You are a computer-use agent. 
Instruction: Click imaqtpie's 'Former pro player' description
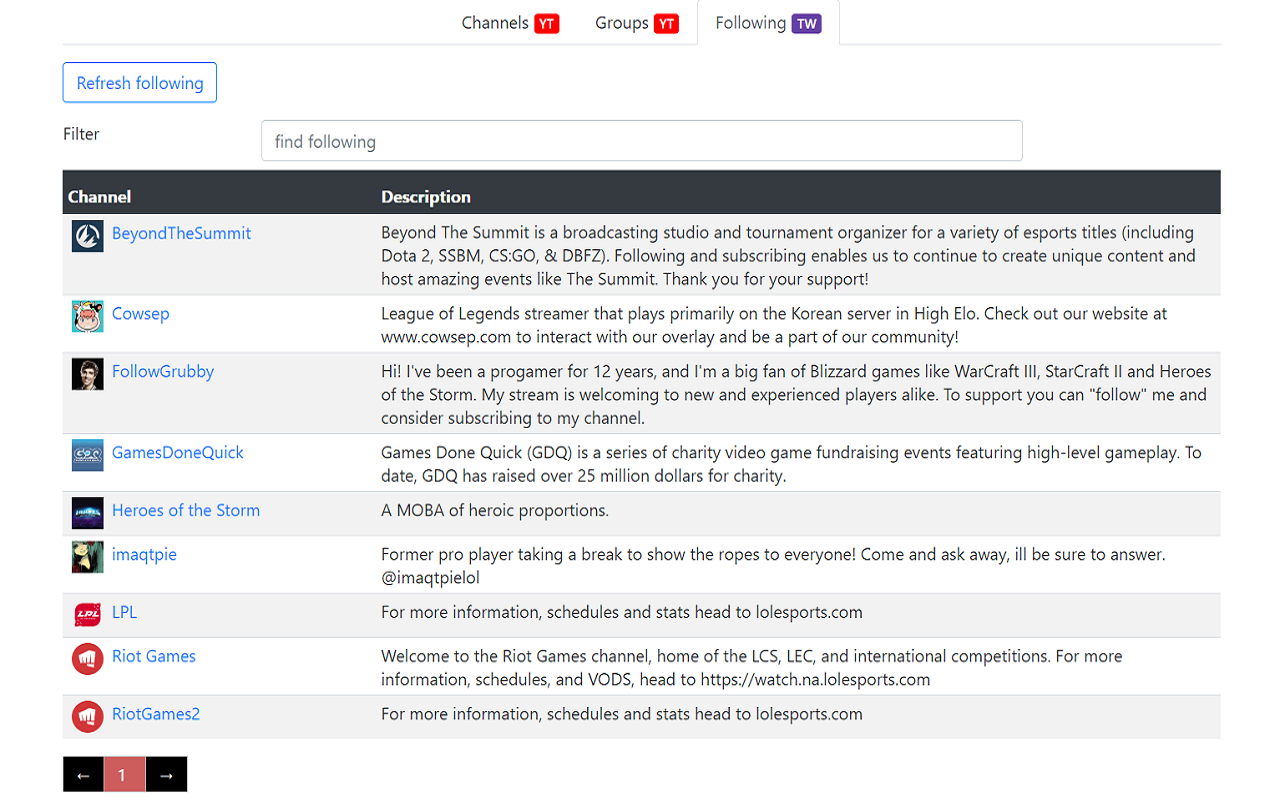tap(773, 566)
